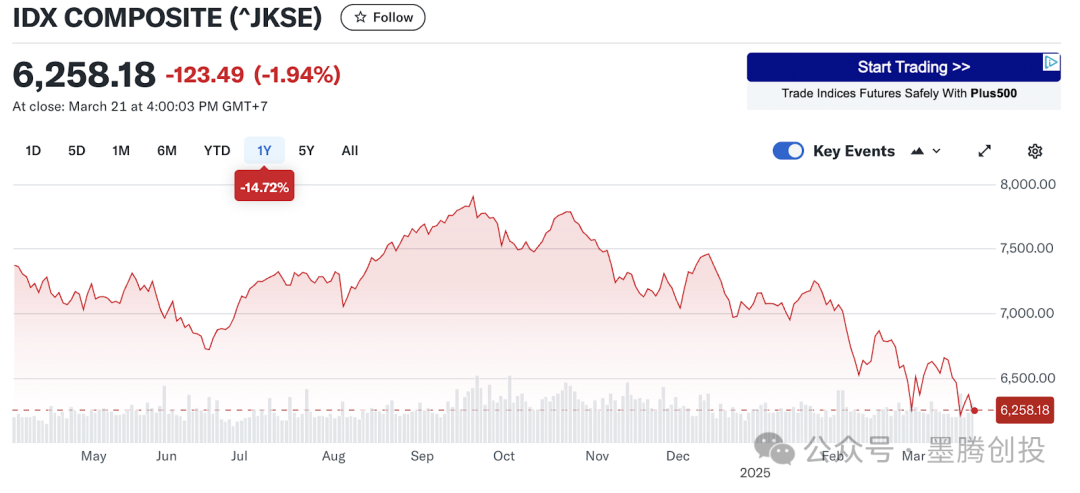Open the chart type dropdown
Screen dimensions: 1080x493
coord(926,151)
